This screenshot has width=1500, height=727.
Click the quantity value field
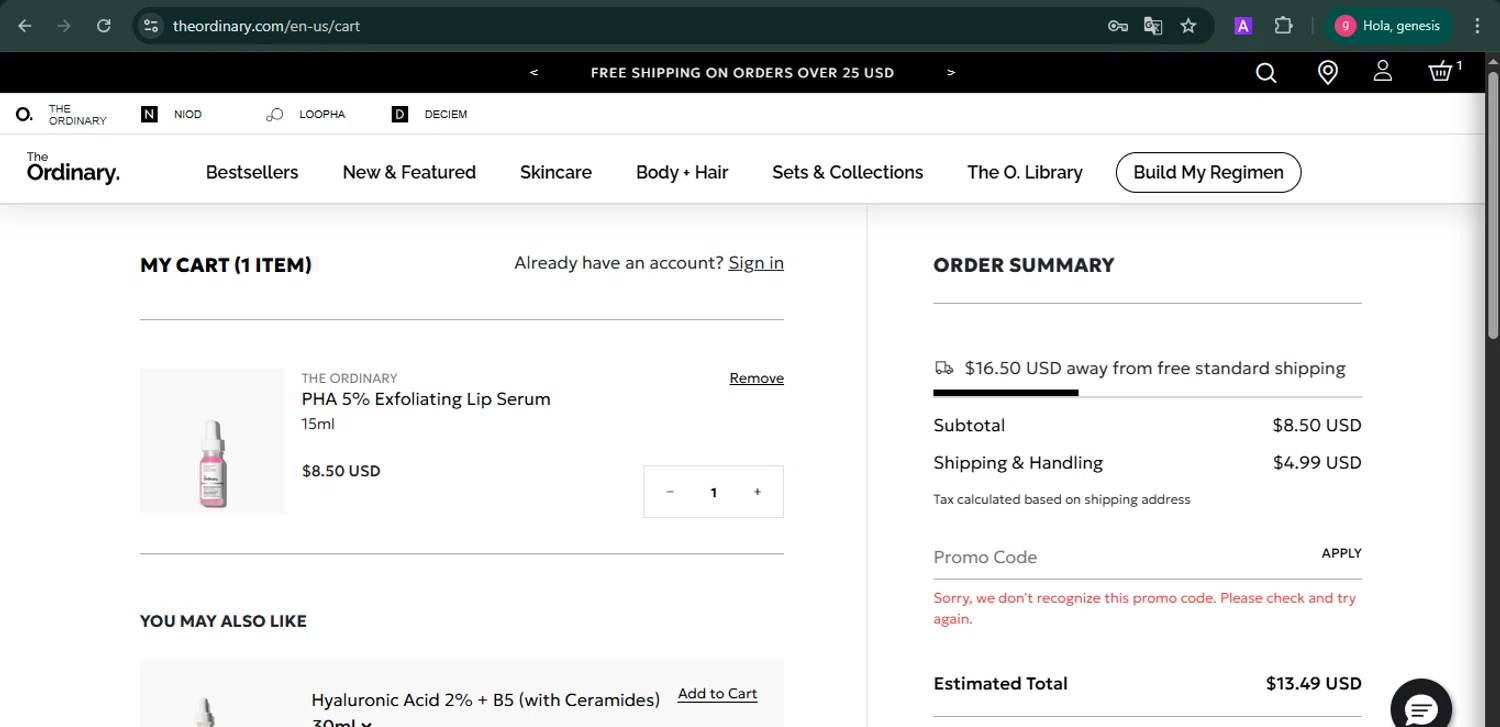pos(713,492)
